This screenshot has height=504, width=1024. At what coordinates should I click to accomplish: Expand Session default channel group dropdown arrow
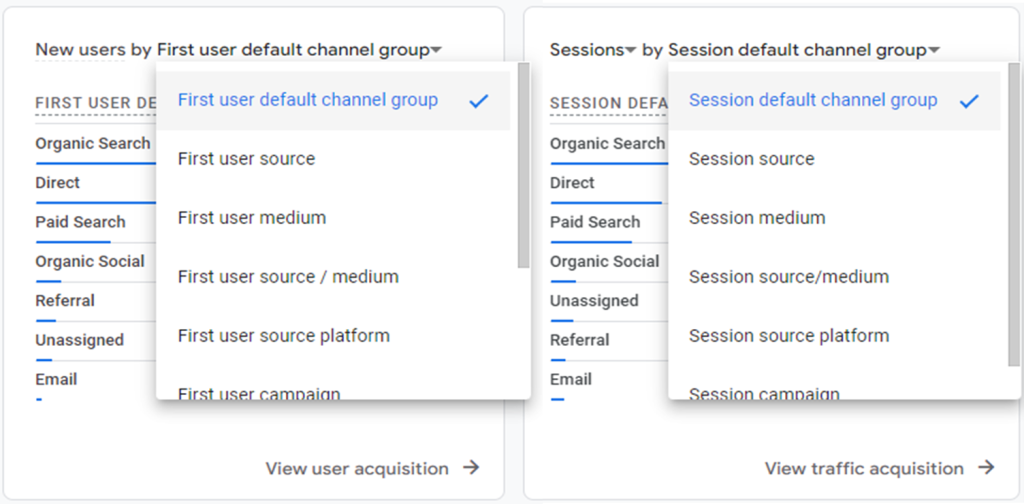934,50
